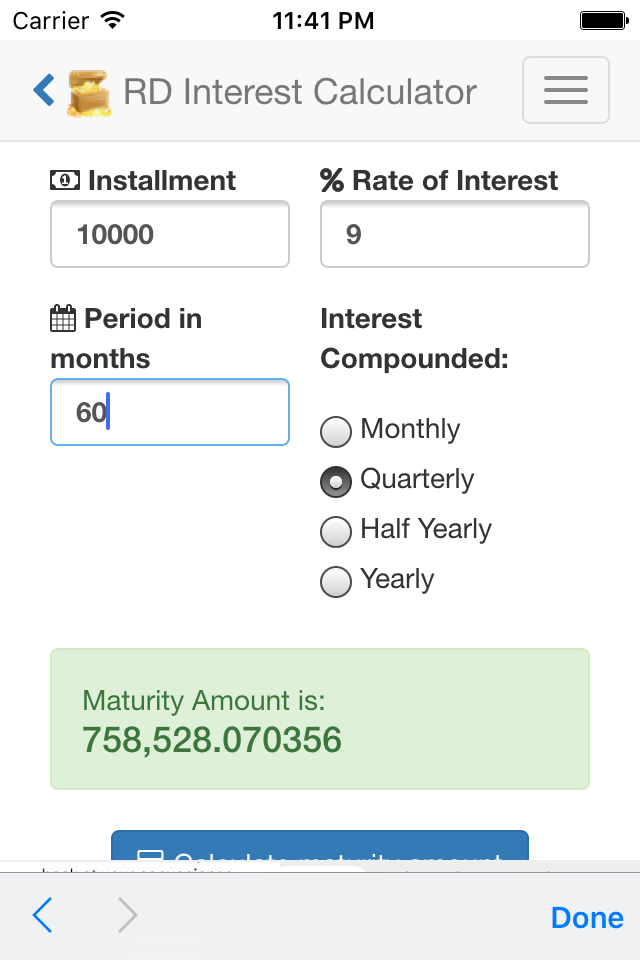Open the hamburger menu button
The image size is (640, 960).
(x=565, y=90)
